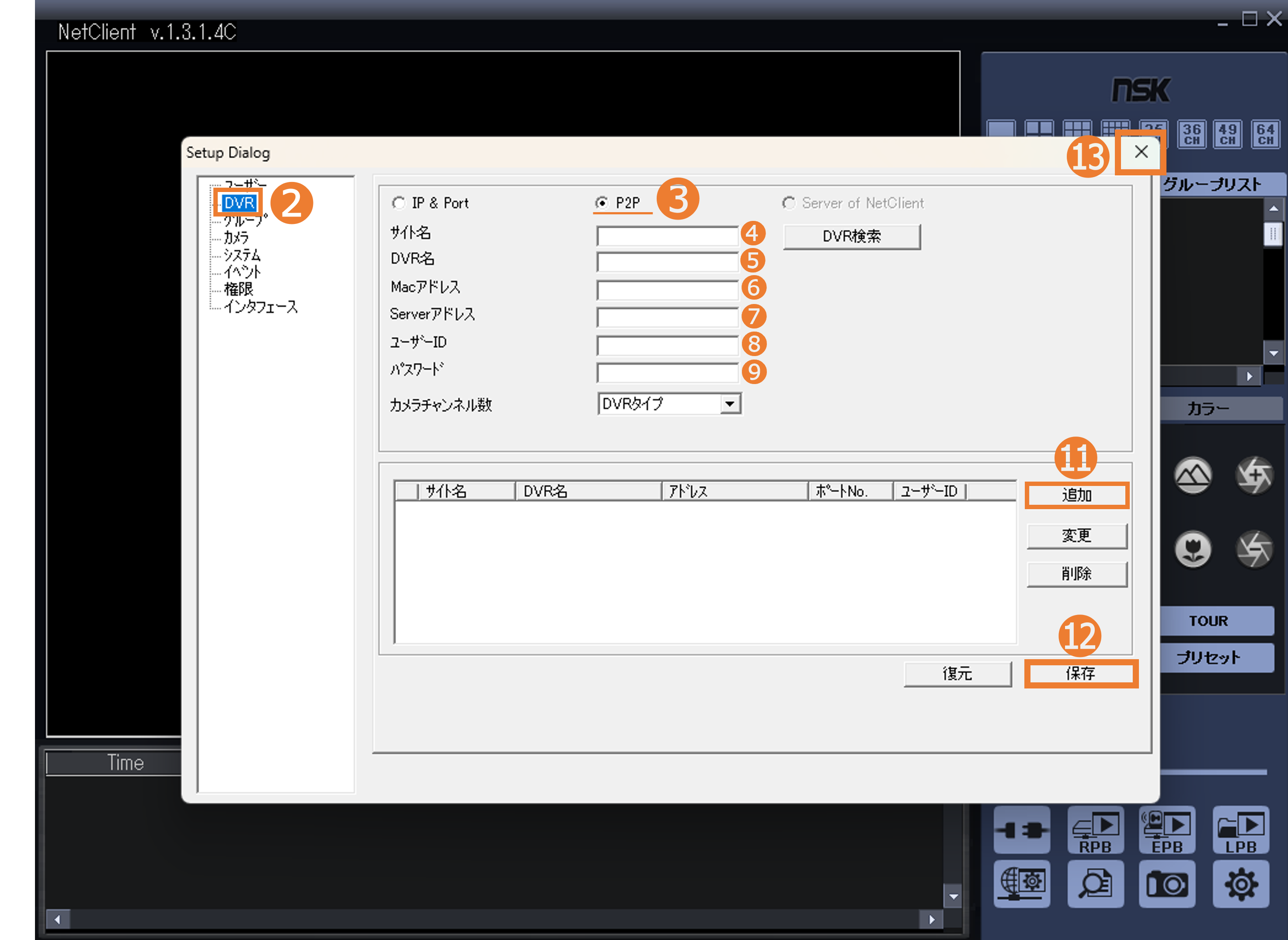
Task: Select DVR in the setup tree
Action: (239, 203)
